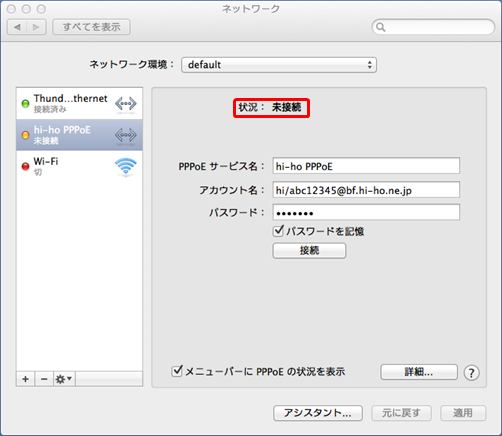The image size is (502, 436).
Task: Click the 接続 connect button
Action: click(x=309, y=250)
